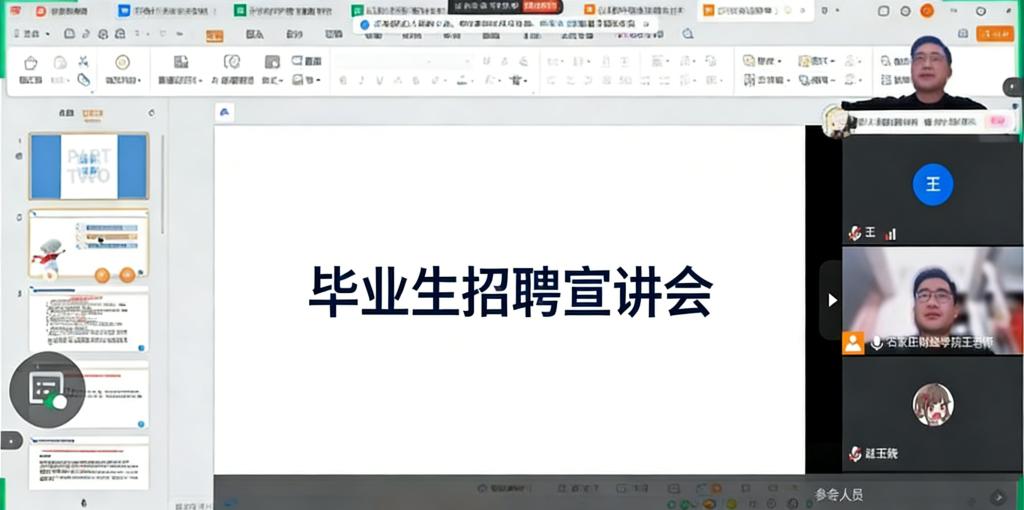
Task: Open the 参会人员 participants list
Action: coord(838,494)
